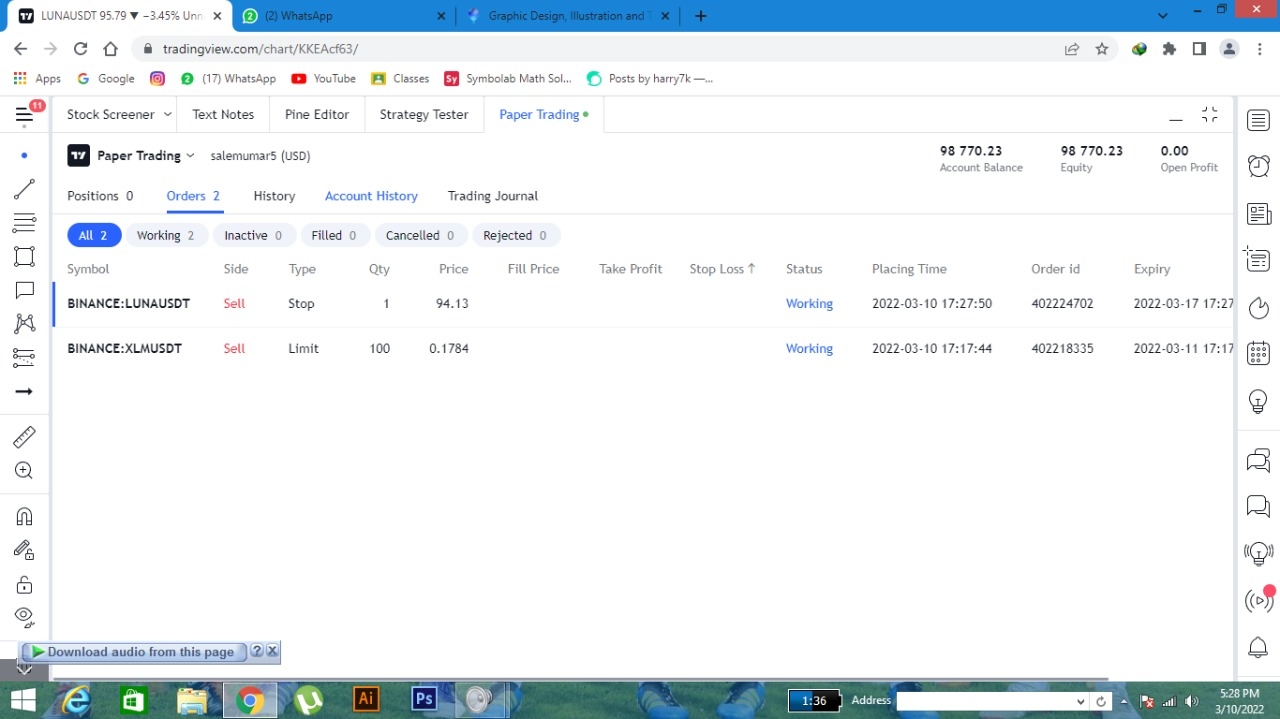Filter orders by Filled
1280x719 pixels.
pyautogui.click(x=334, y=236)
